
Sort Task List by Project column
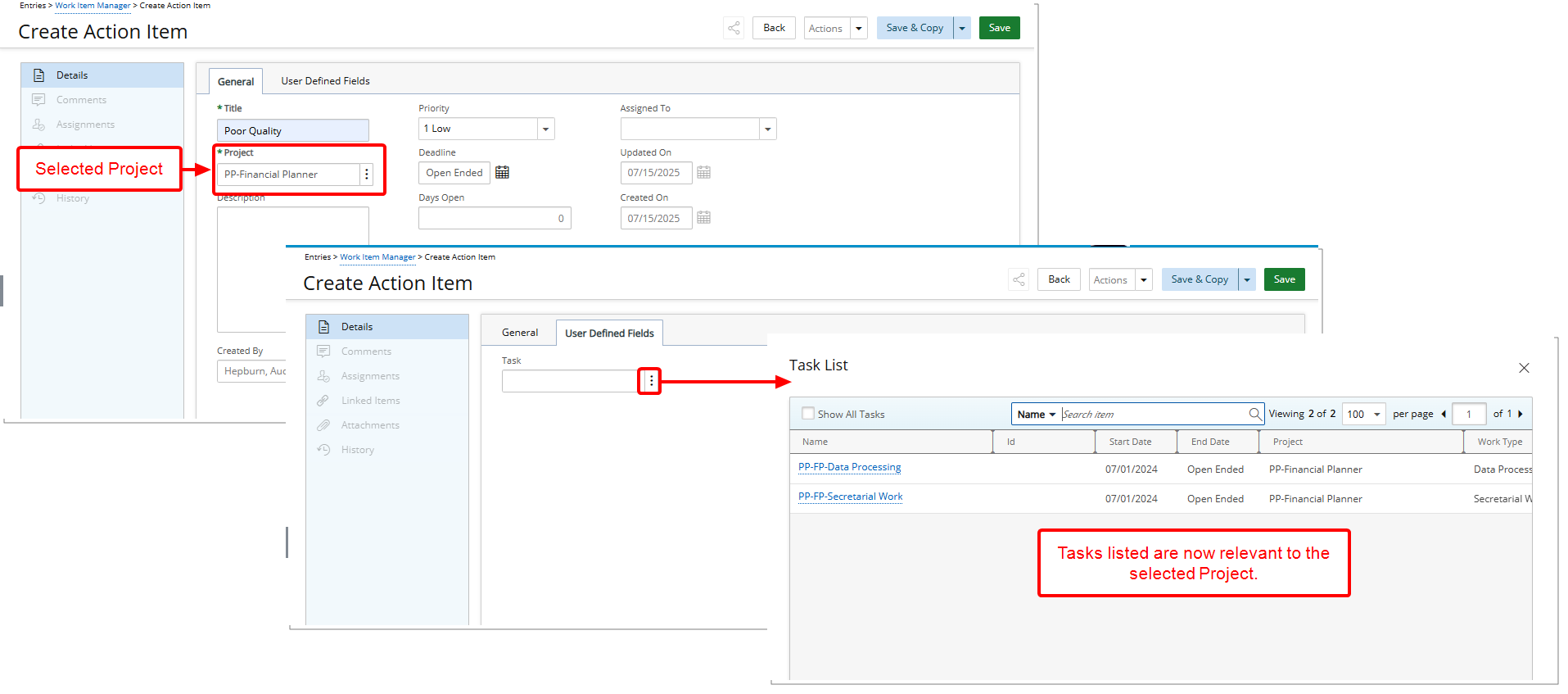pos(1361,442)
